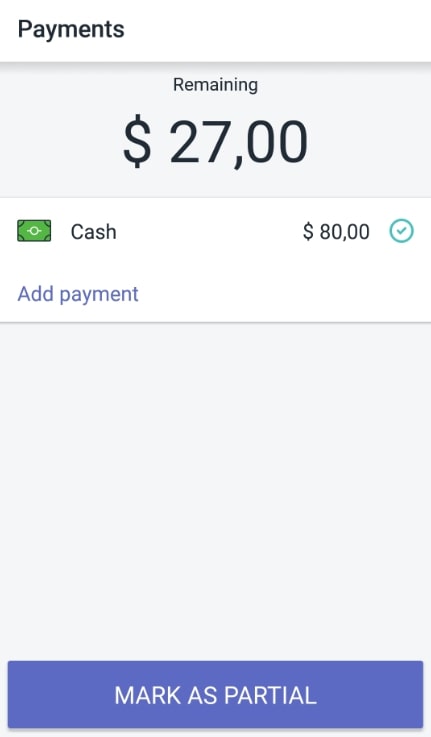Click the word payment in Add payment

99,295
